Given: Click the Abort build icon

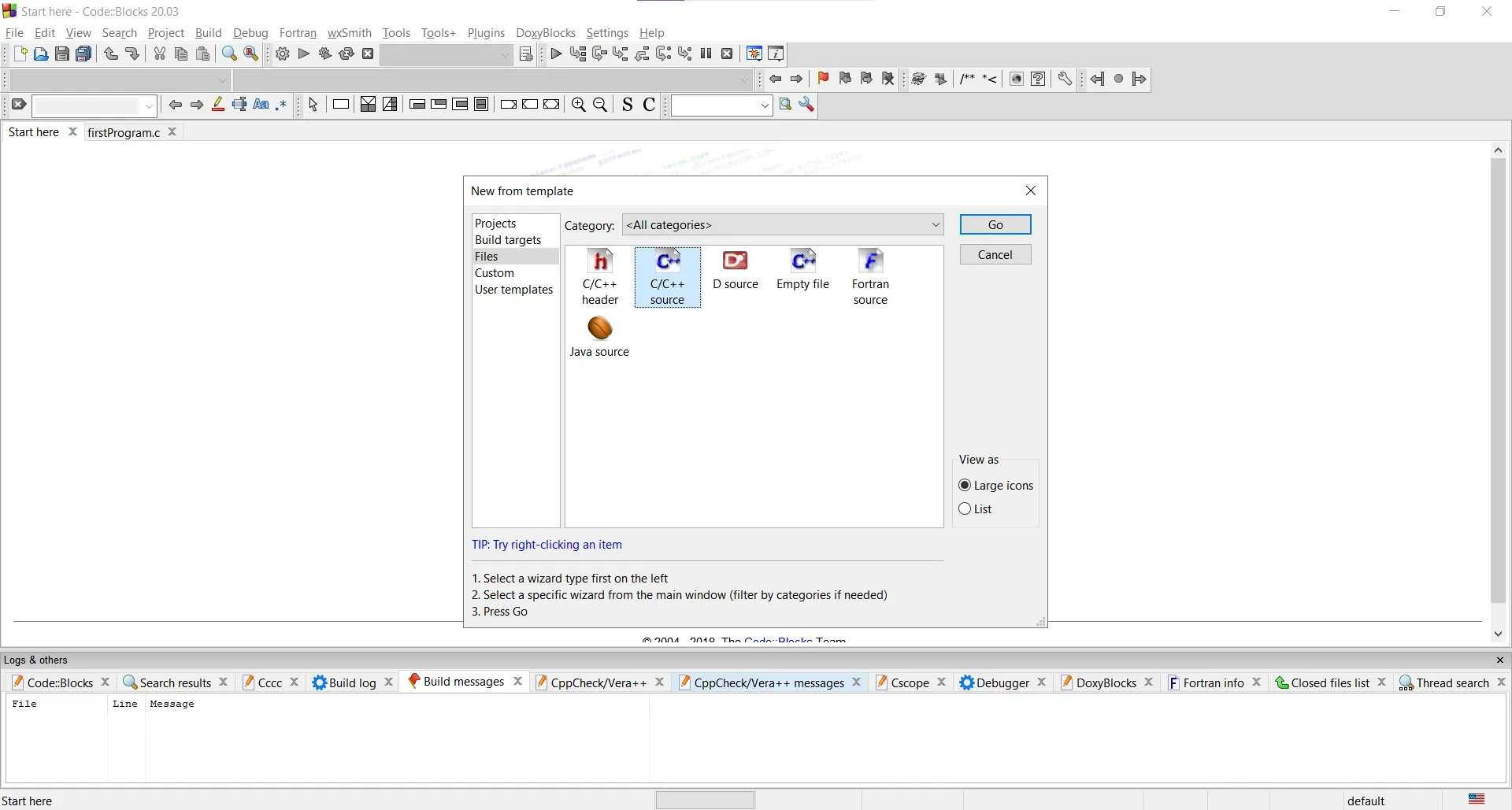Looking at the screenshot, I should pos(368,54).
